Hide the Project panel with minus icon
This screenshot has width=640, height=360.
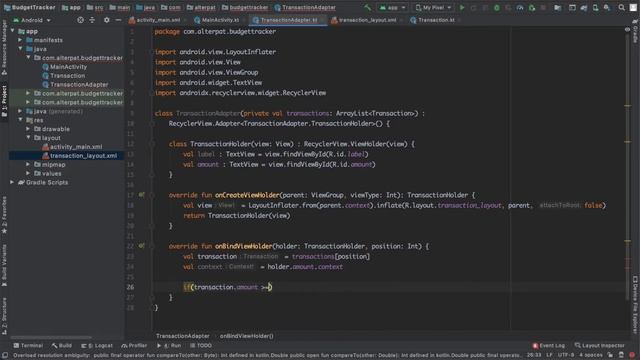[x=118, y=20]
